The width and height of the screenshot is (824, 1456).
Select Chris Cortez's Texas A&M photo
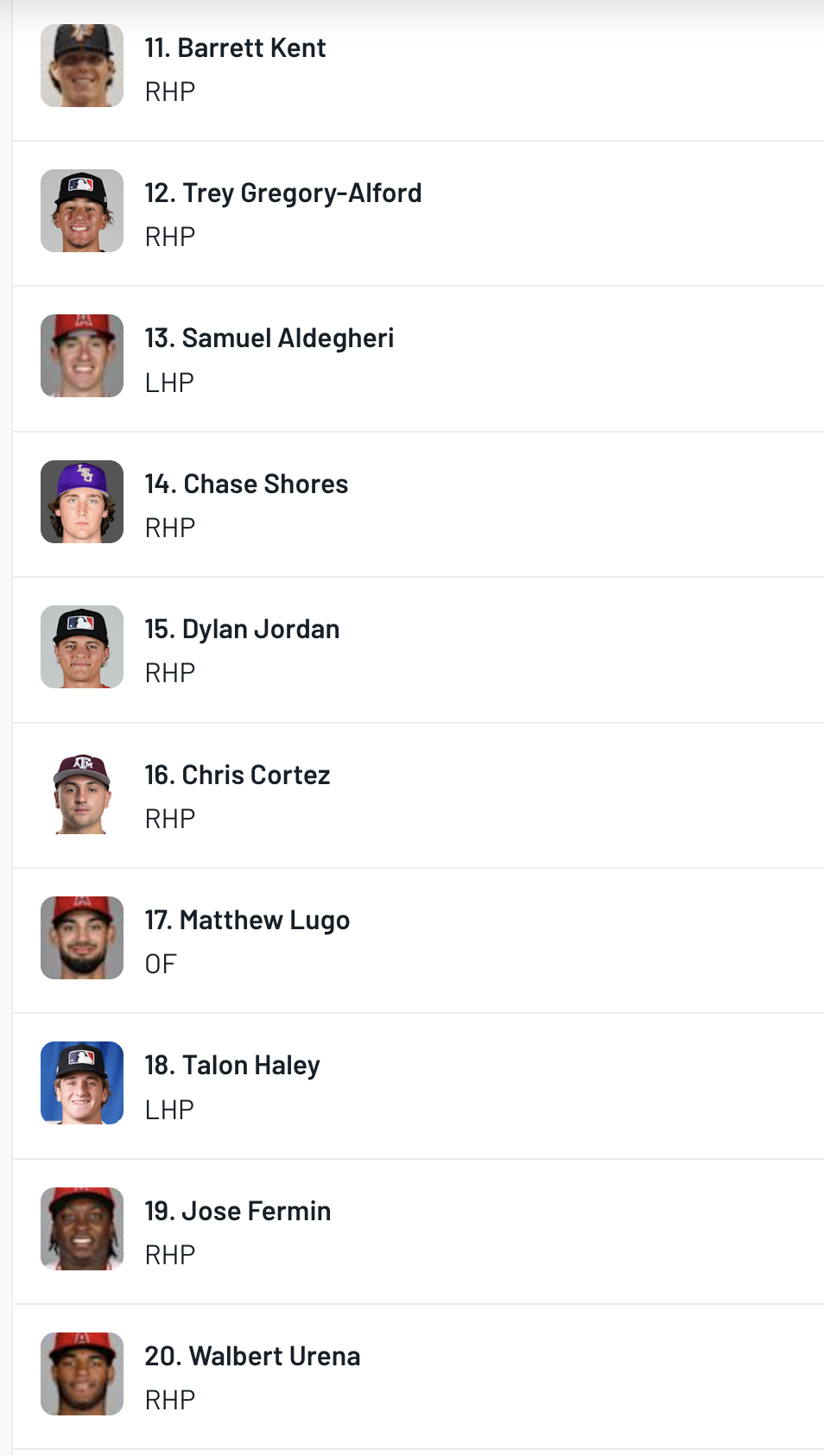pyautogui.click(x=82, y=793)
